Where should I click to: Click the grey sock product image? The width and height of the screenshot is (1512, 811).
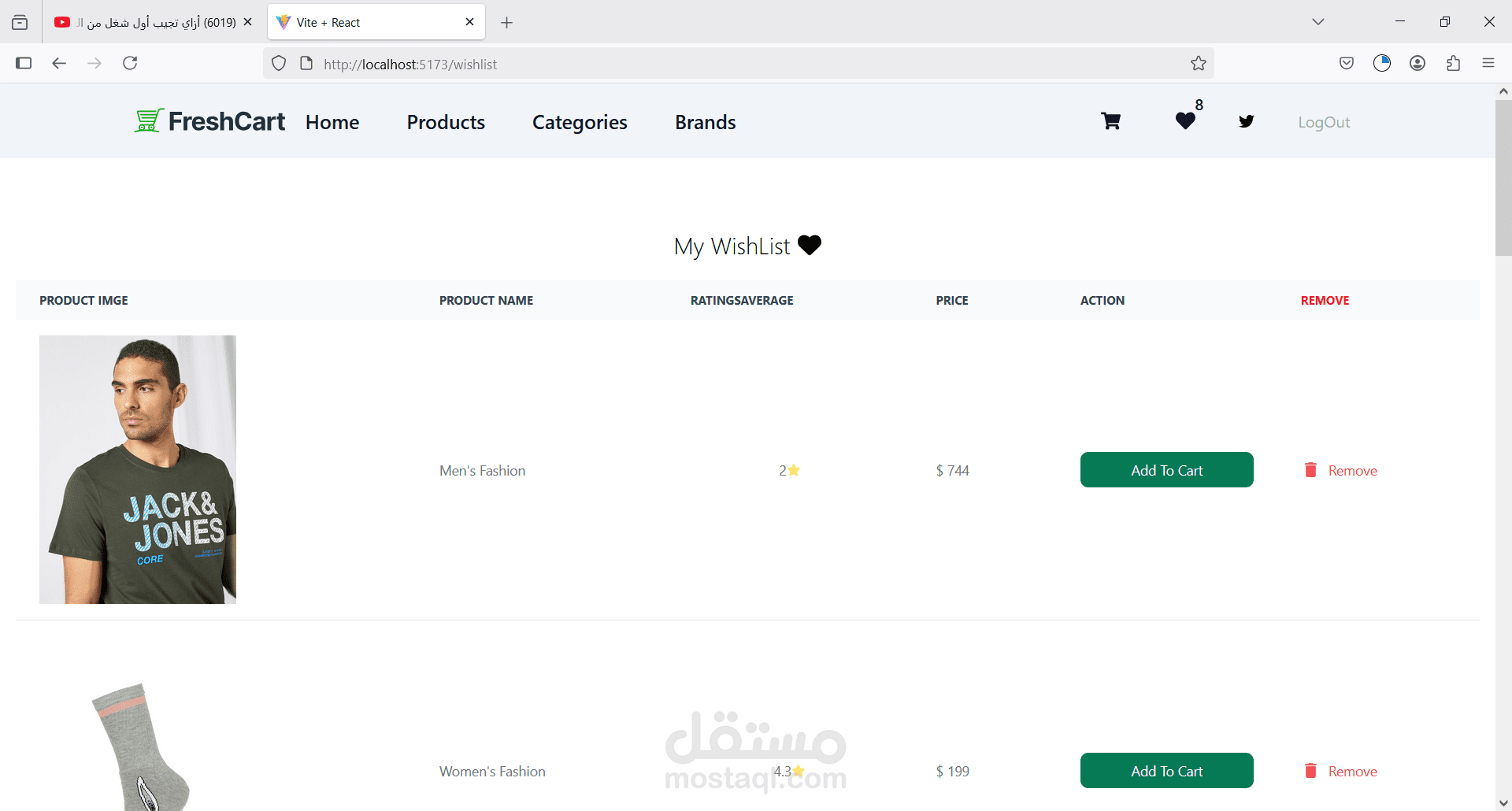click(140, 746)
